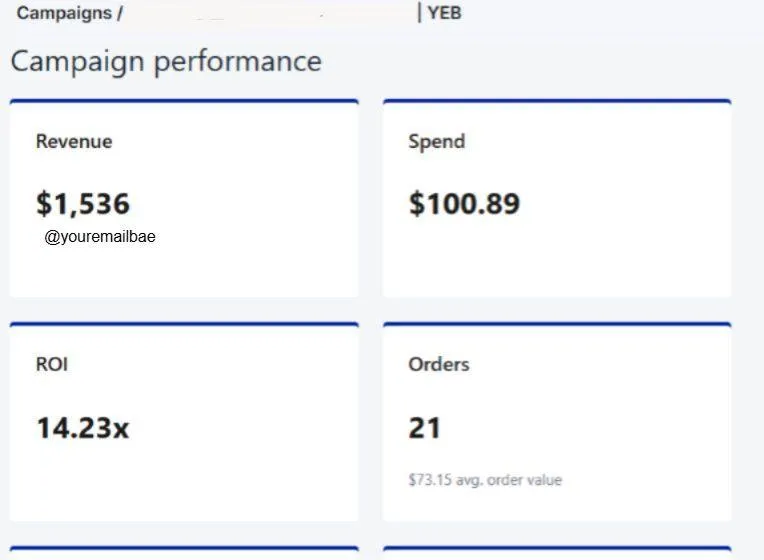Click the $73.15 avg. order value text
The image size is (764, 560).
485,480
